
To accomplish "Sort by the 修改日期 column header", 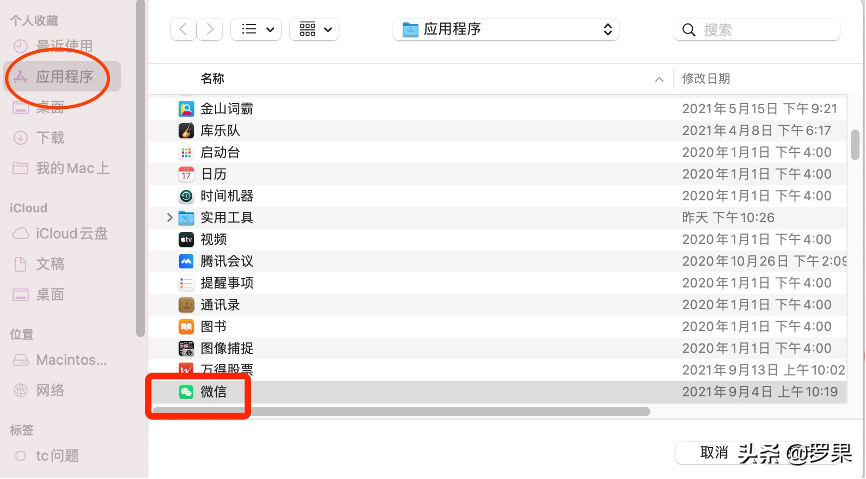I will click(706, 79).
